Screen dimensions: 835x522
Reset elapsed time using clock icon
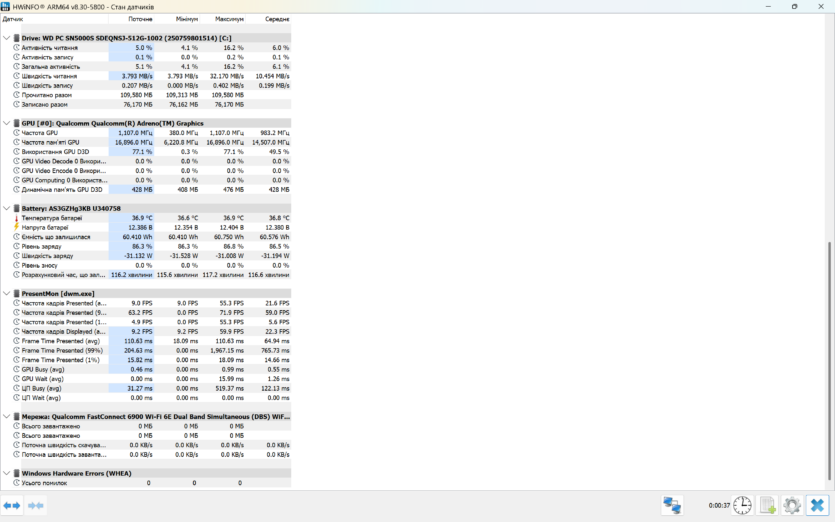click(742, 505)
